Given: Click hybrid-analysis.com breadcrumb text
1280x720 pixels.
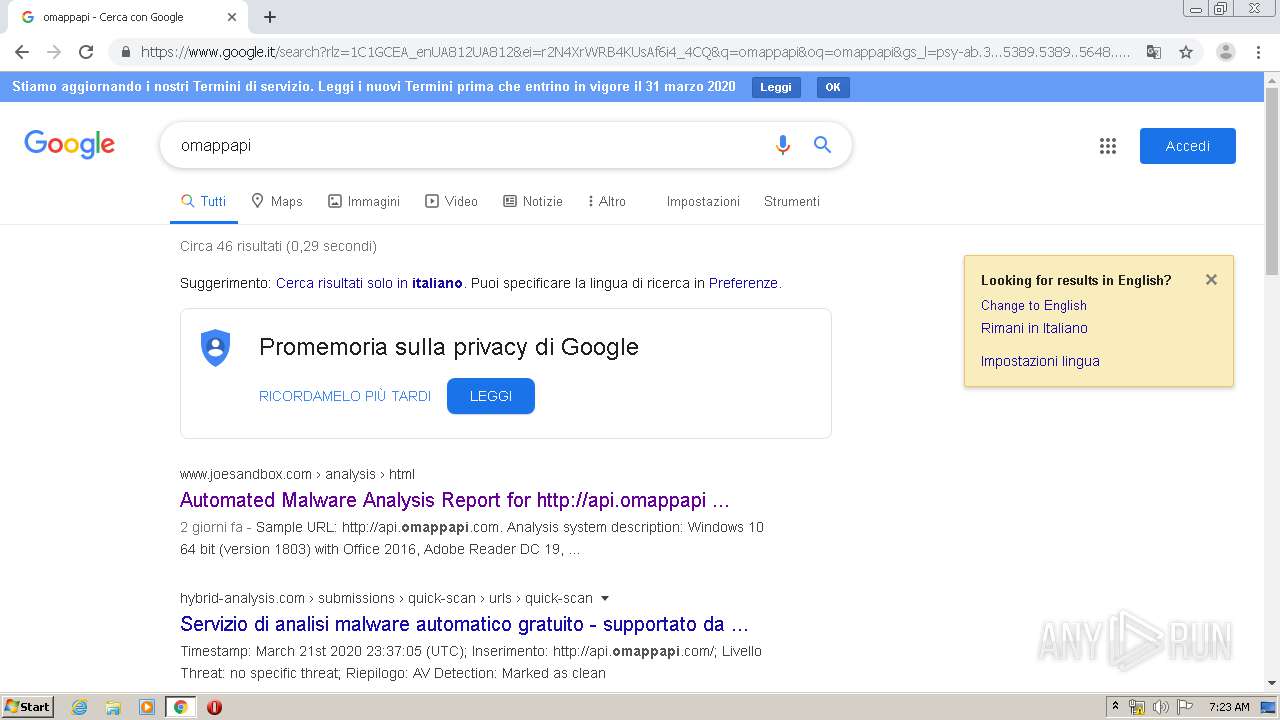Looking at the screenshot, I should [x=242, y=598].
